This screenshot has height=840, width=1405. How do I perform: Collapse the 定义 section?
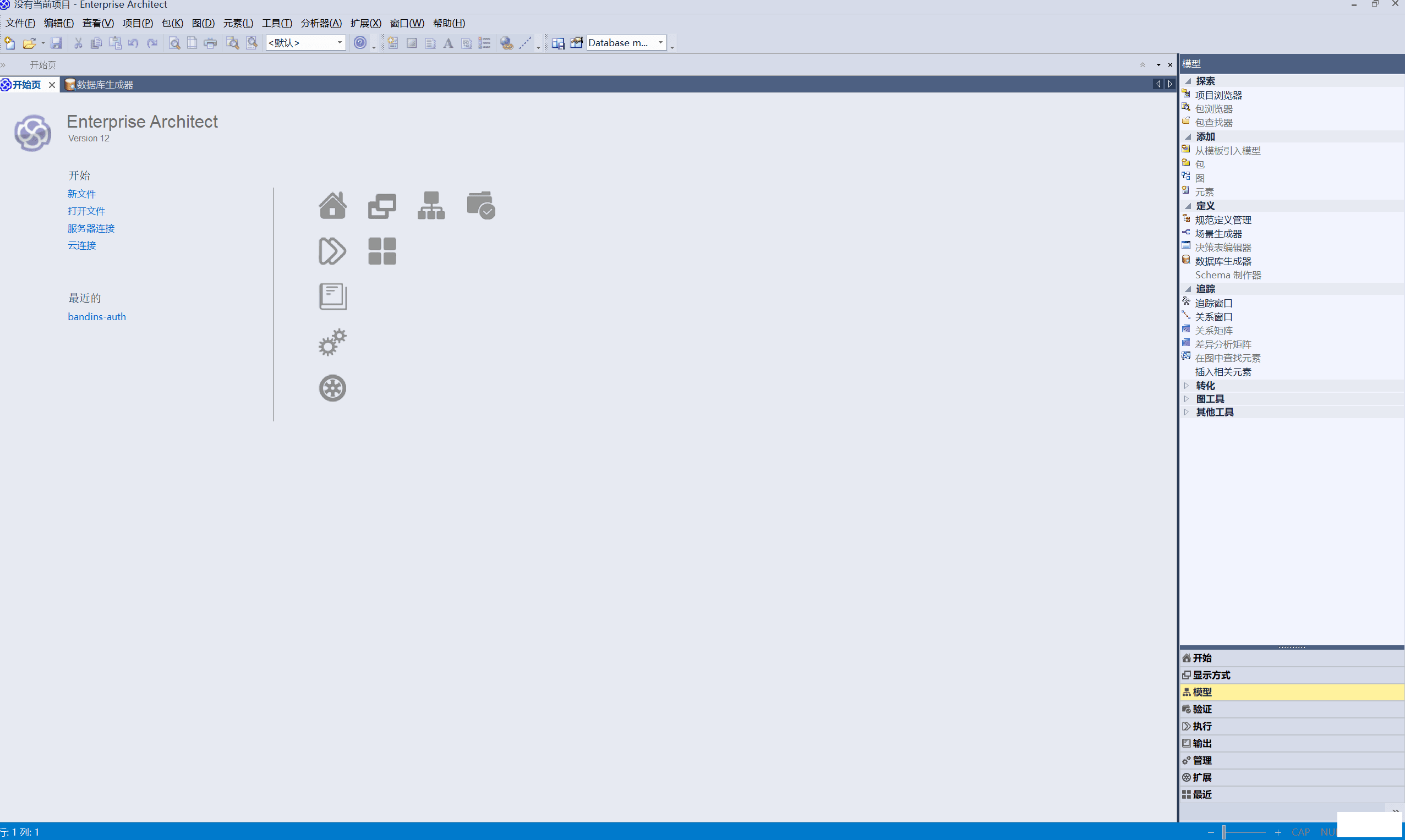(x=1188, y=206)
